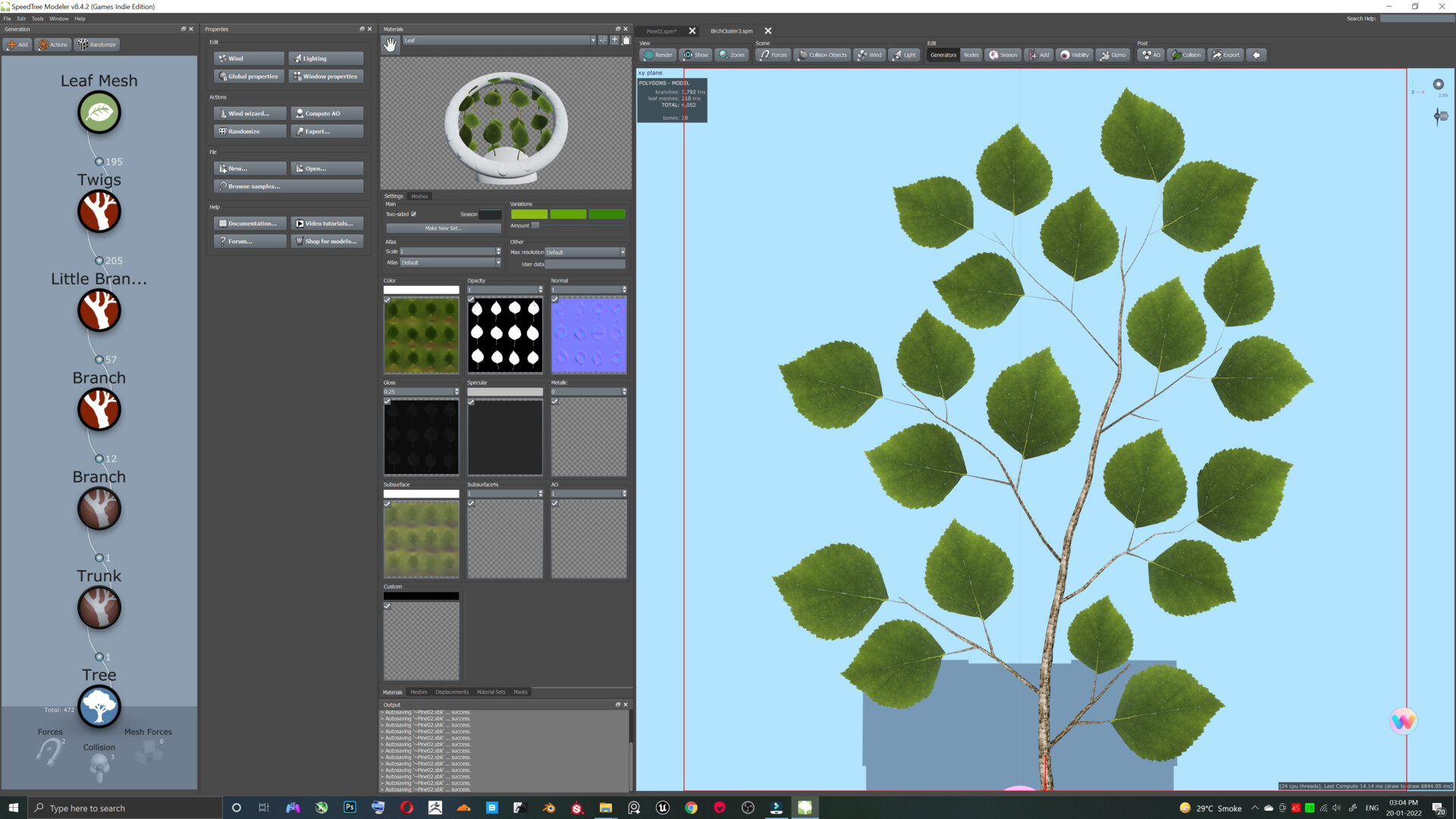The width and height of the screenshot is (1456, 819).
Task: Open the Leaf material dropdown
Action: click(x=595, y=39)
